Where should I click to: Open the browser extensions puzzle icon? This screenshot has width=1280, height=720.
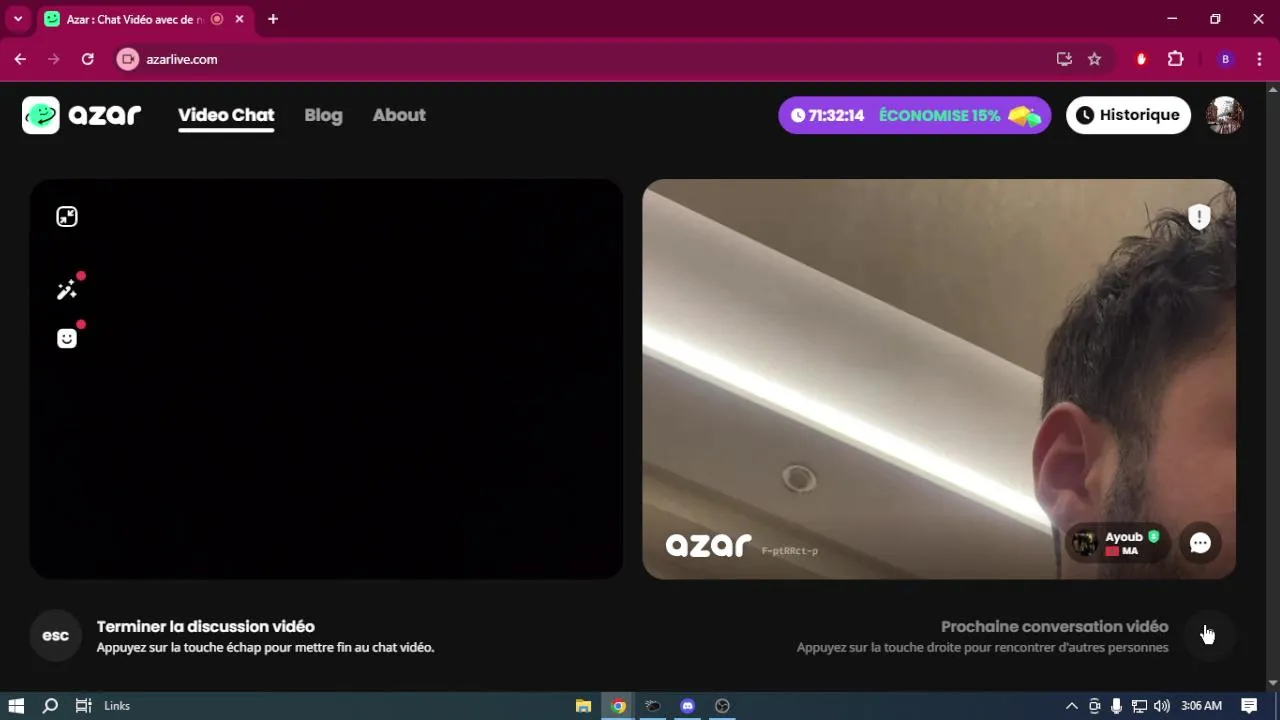(x=1175, y=59)
